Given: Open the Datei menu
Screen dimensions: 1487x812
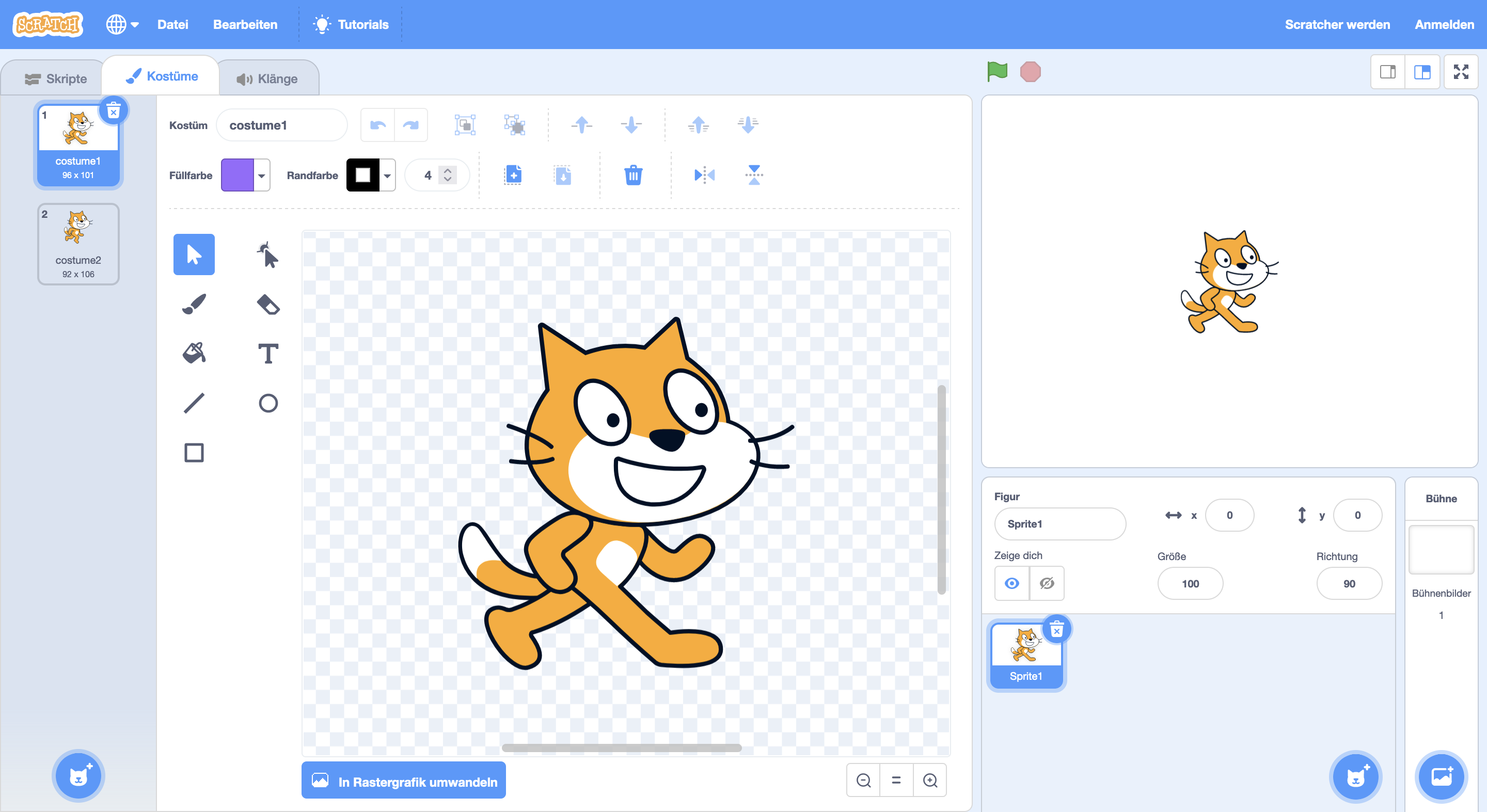Looking at the screenshot, I should 172,24.
